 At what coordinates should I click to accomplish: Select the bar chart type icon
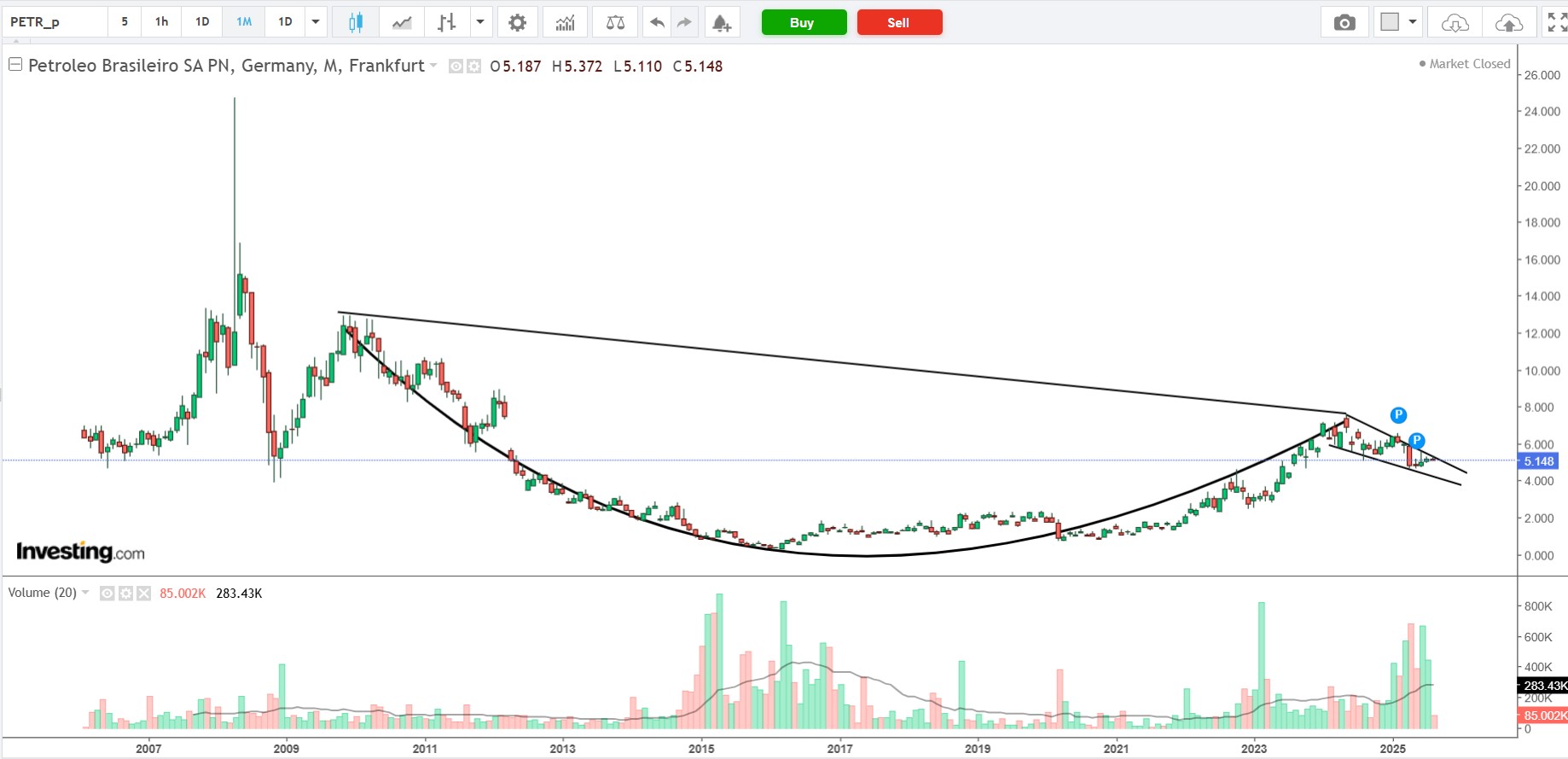pos(446,22)
